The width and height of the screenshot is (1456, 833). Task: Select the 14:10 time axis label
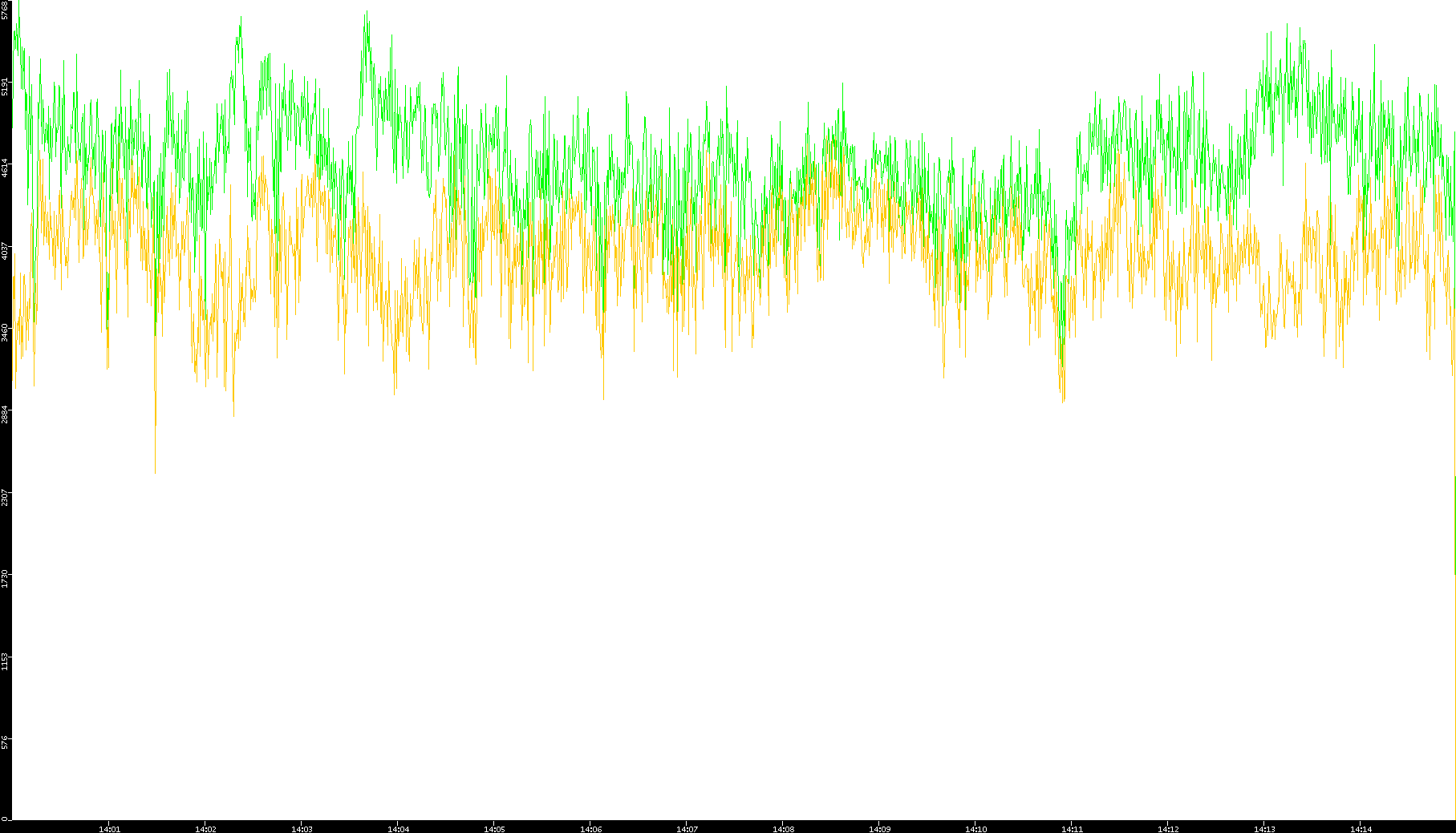point(975,829)
